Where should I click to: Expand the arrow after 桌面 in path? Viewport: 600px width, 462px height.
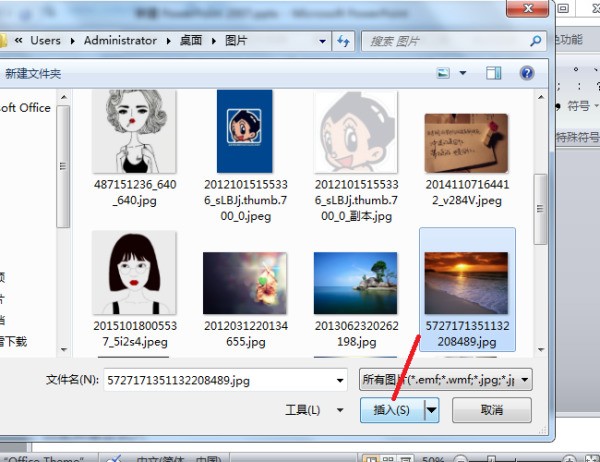tap(214, 41)
